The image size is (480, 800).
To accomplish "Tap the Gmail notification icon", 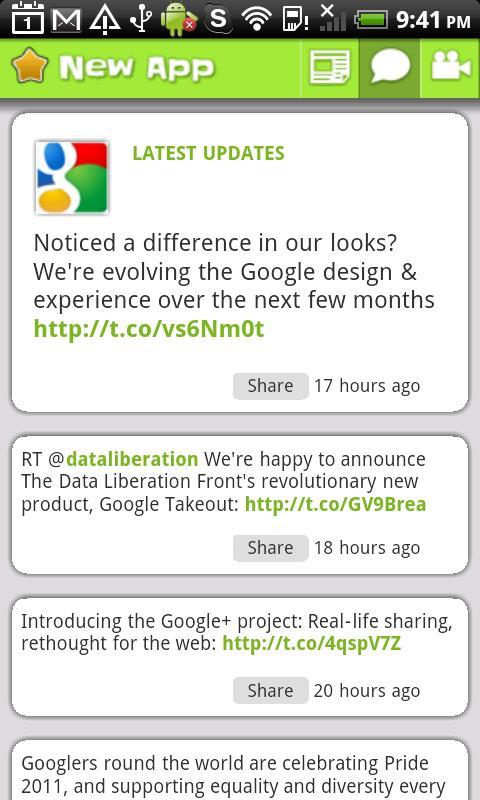I will (66, 20).
